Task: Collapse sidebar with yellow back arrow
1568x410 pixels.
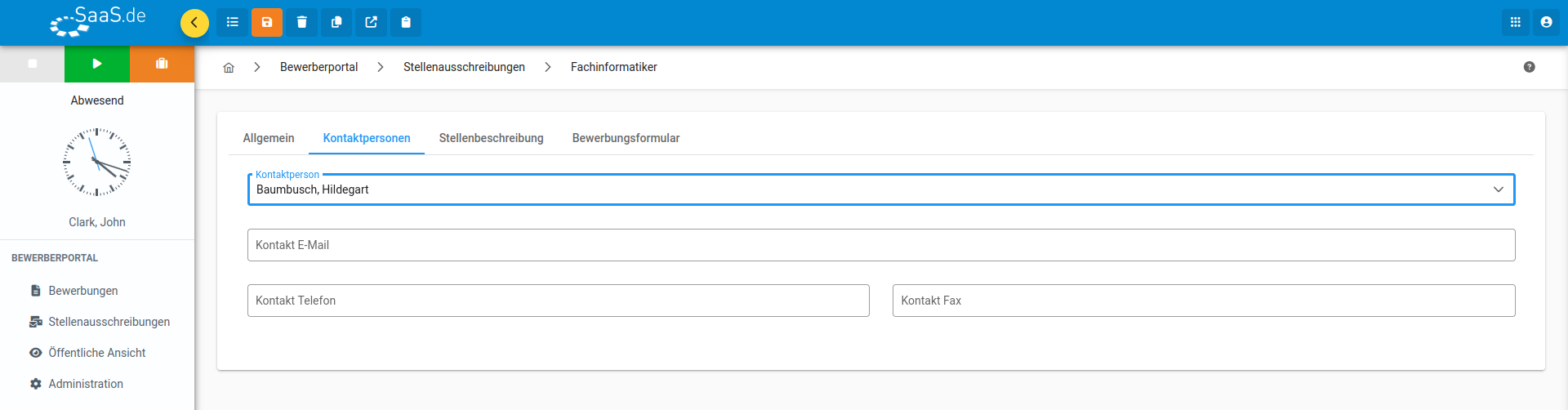Action: click(194, 23)
